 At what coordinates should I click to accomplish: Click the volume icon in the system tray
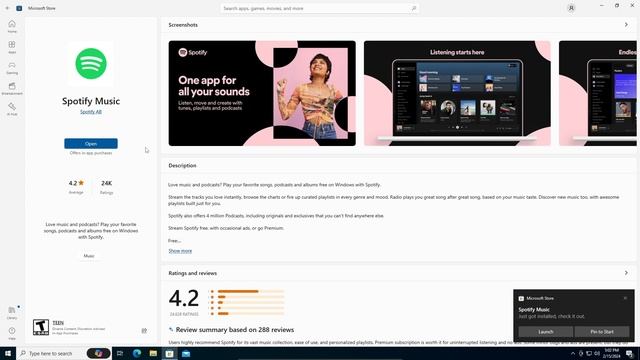[597, 353]
